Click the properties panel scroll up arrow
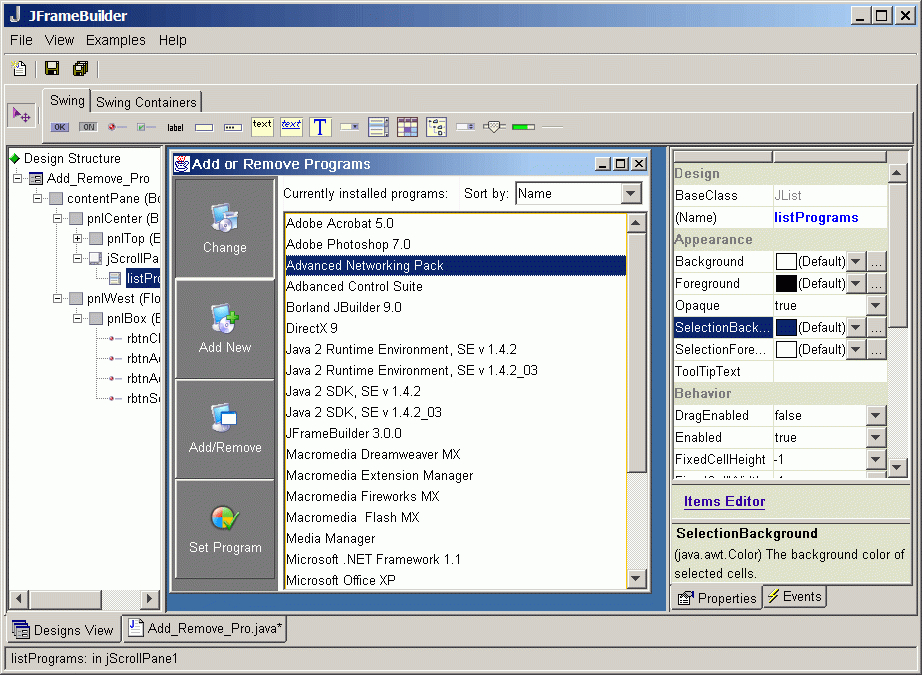This screenshot has height=675, width=922. (897, 173)
